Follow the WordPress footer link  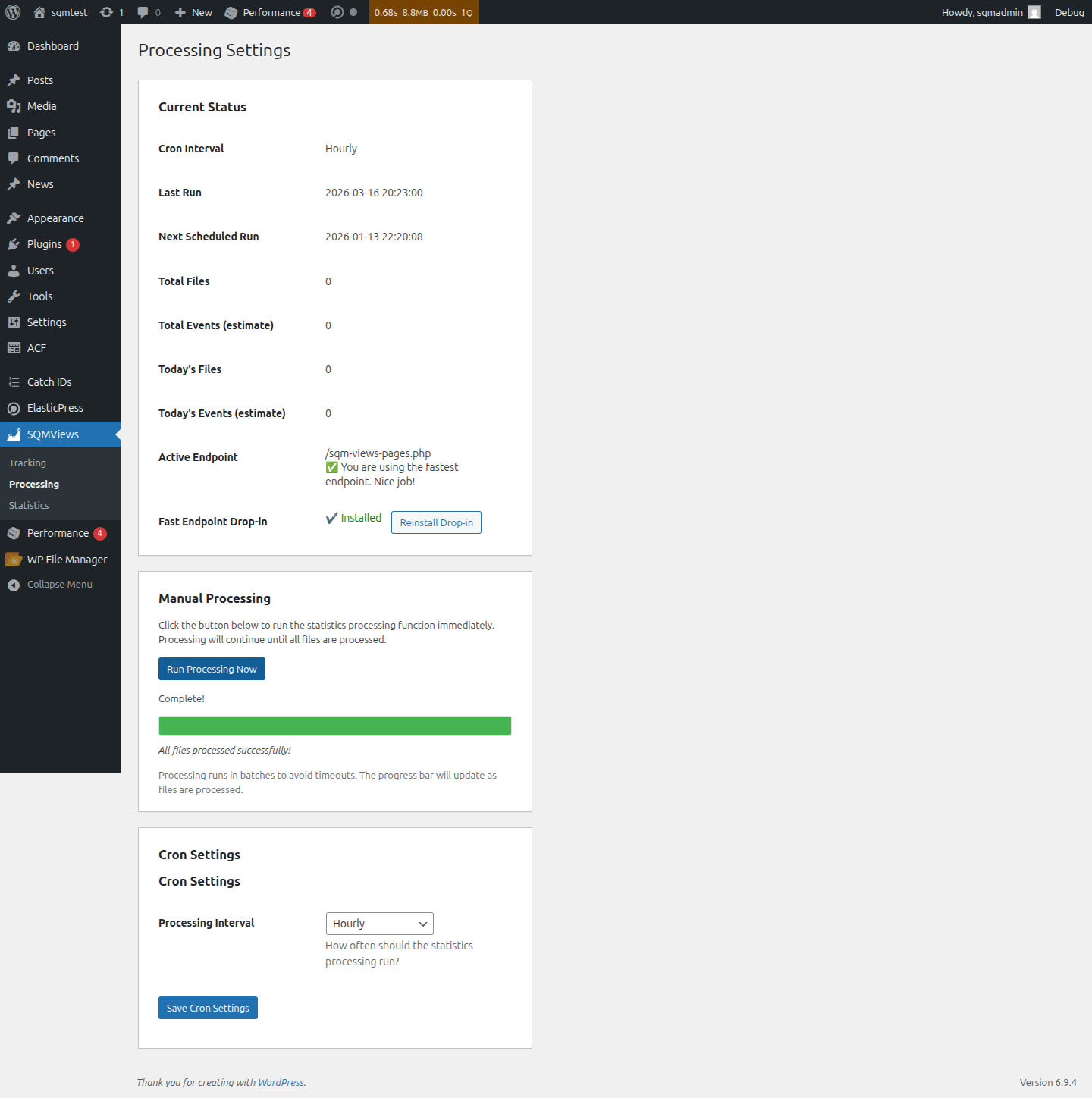point(281,1082)
